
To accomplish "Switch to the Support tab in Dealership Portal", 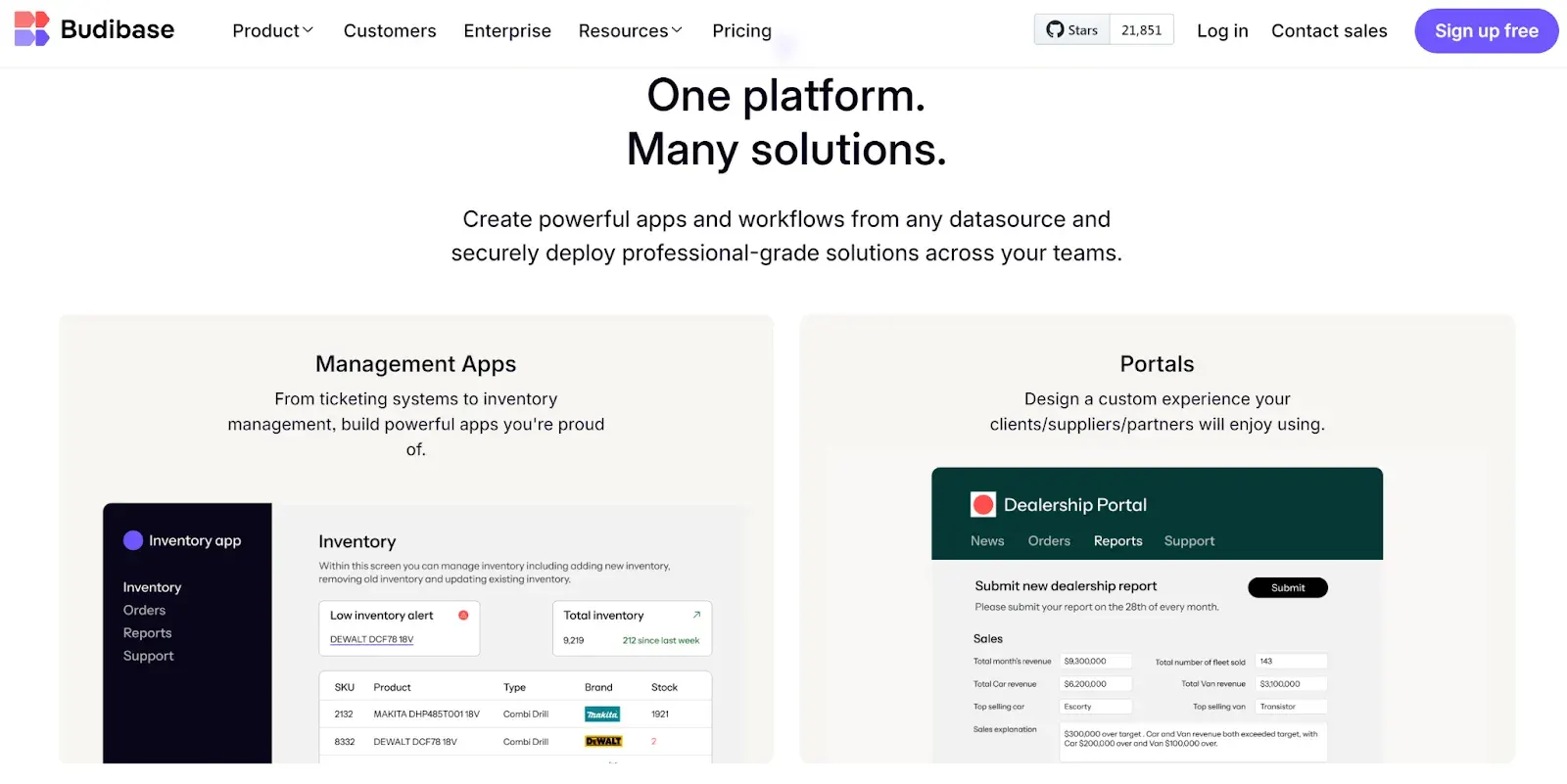I will [1189, 540].
